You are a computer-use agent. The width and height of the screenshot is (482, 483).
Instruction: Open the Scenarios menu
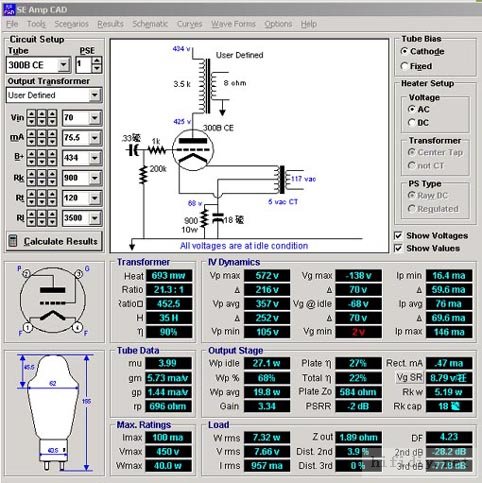click(x=71, y=24)
